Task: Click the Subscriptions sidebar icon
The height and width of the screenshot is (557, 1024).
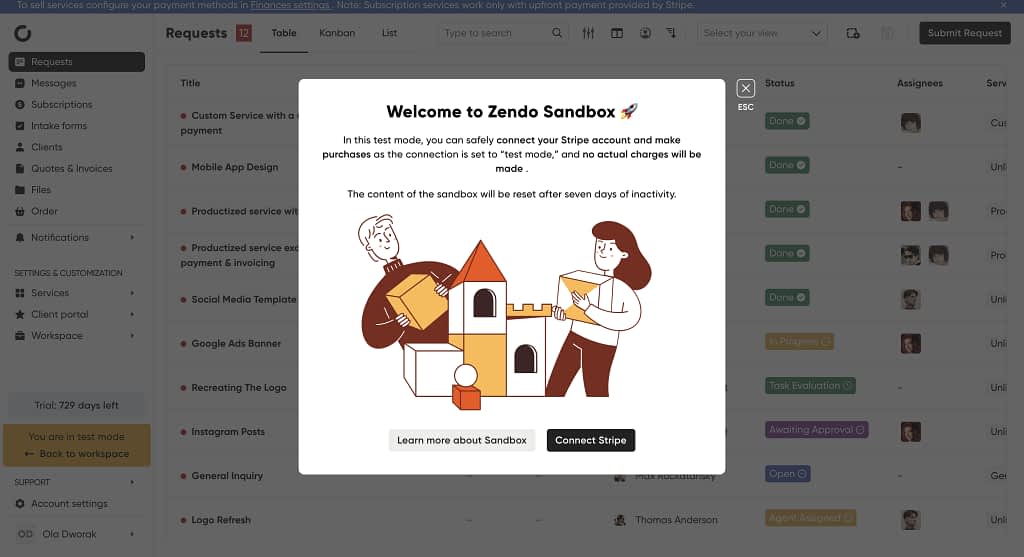Action: (20, 104)
